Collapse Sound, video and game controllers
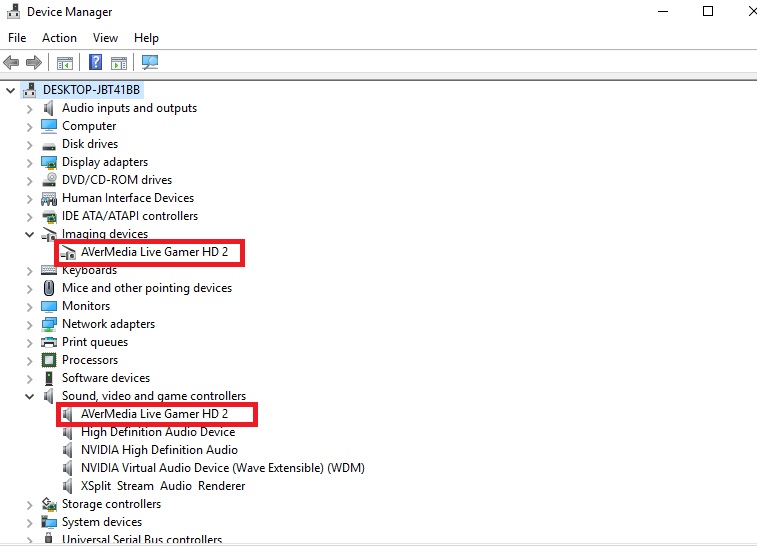Viewport: 757px width, 546px height. [29, 396]
